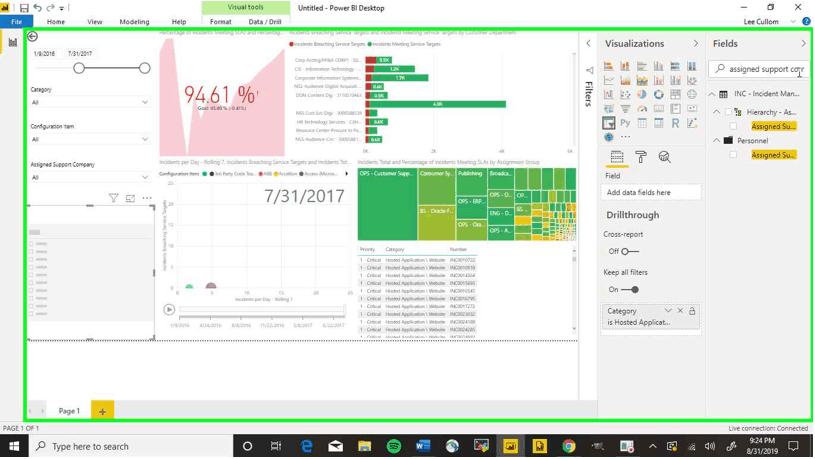The width and height of the screenshot is (815, 459).
Task: Click the date slicer's right slider handle
Action: point(144,68)
